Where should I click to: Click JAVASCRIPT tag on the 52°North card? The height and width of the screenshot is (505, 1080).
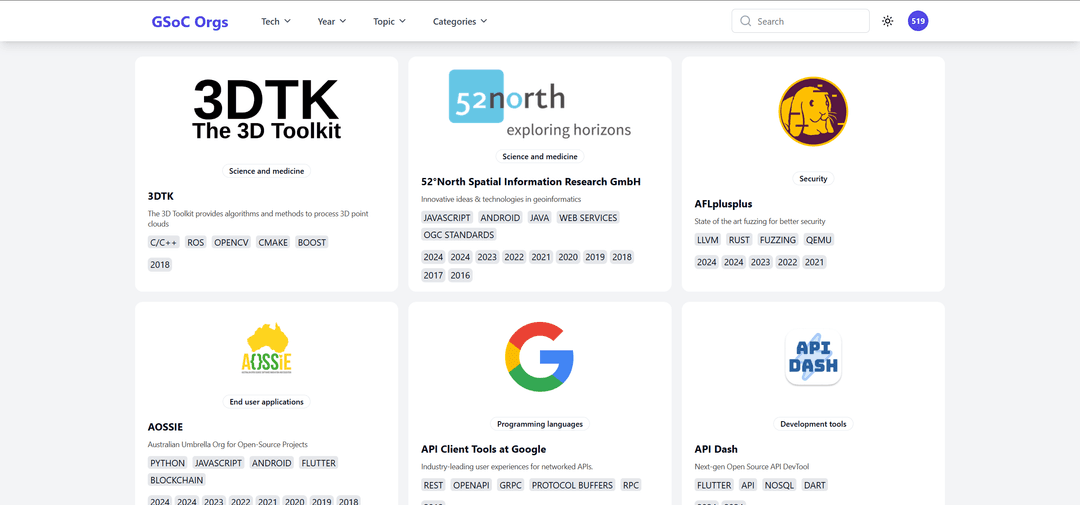446,218
